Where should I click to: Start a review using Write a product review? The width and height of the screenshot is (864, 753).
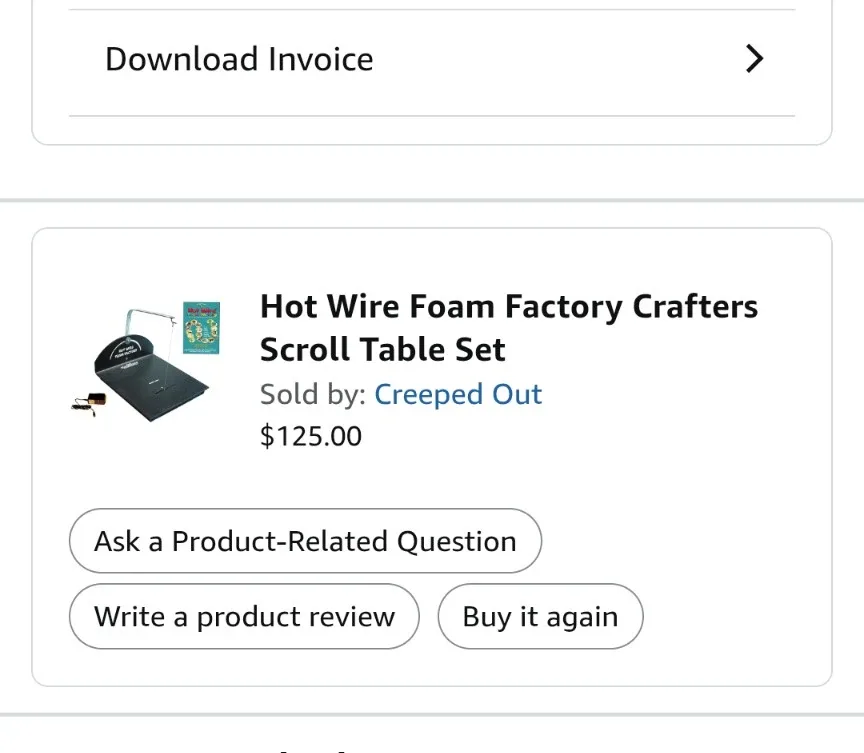click(x=243, y=616)
